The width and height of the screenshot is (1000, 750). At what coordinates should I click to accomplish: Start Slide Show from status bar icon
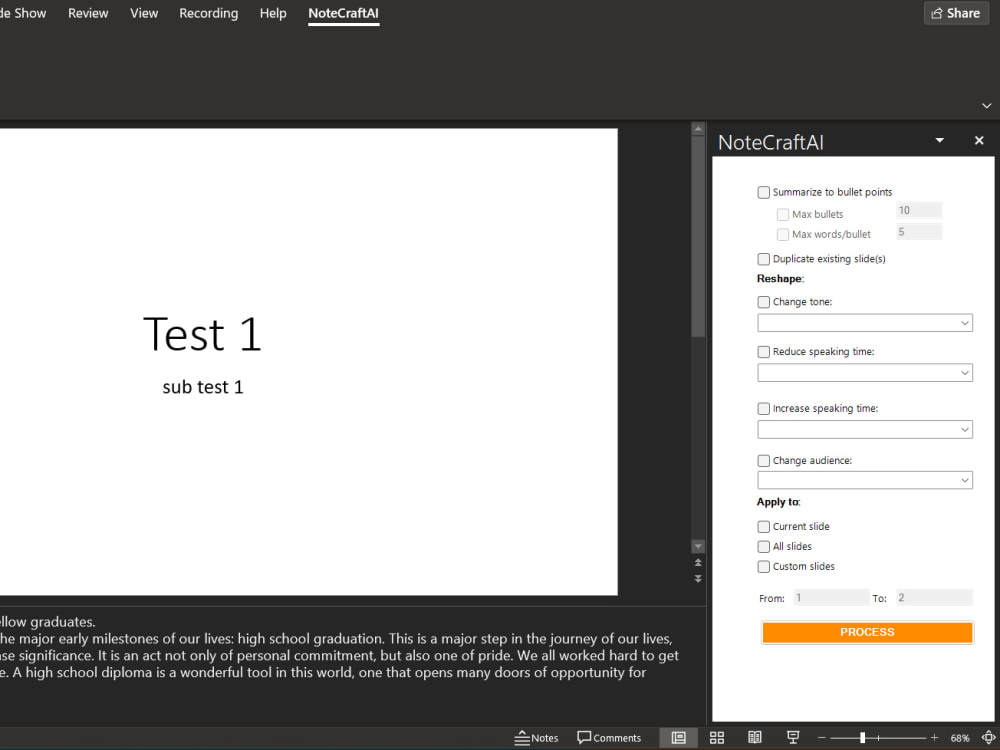point(793,738)
